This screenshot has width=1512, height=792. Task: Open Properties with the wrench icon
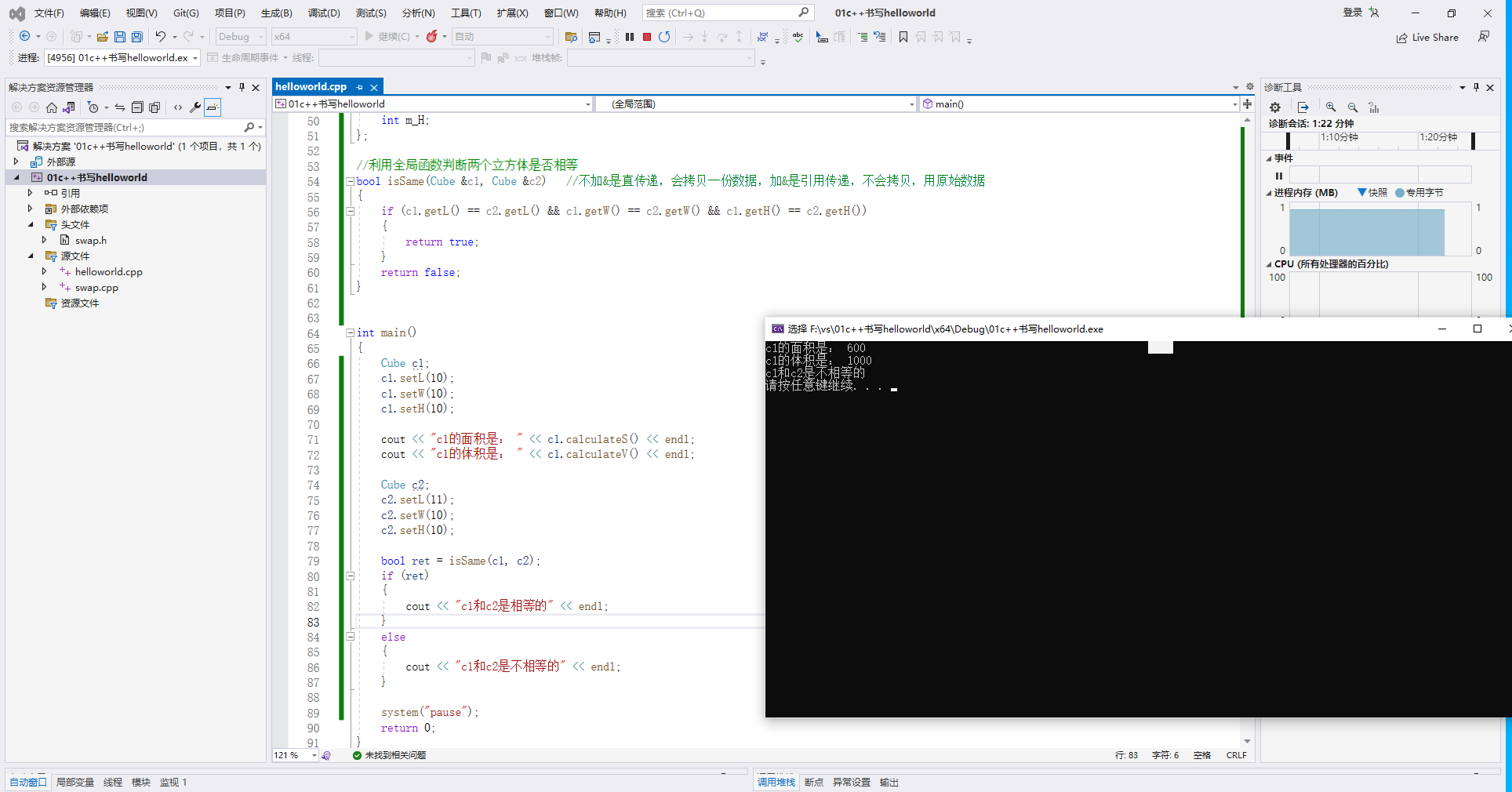click(195, 107)
